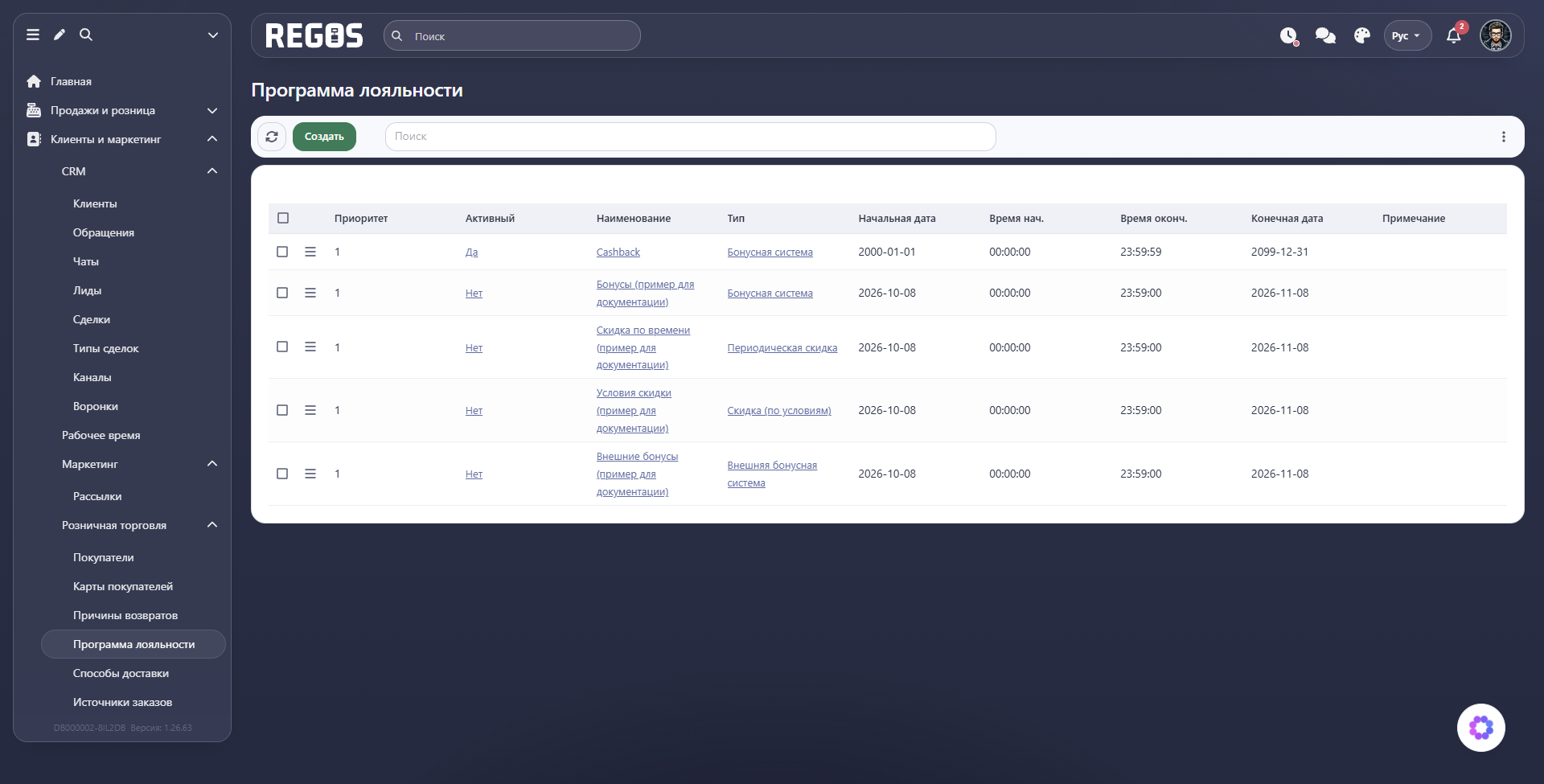Open the Рус language dropdown
The height and width of the screenshot is (784, 1544).
coord(1407,35)
